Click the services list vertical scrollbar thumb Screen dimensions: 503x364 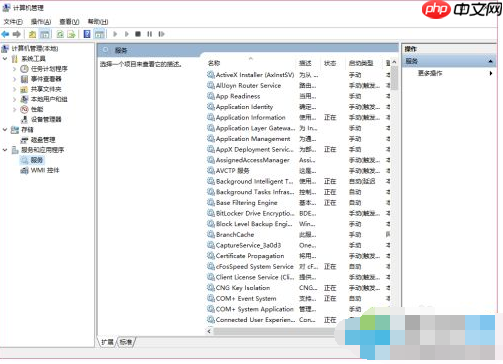point(394,78)
